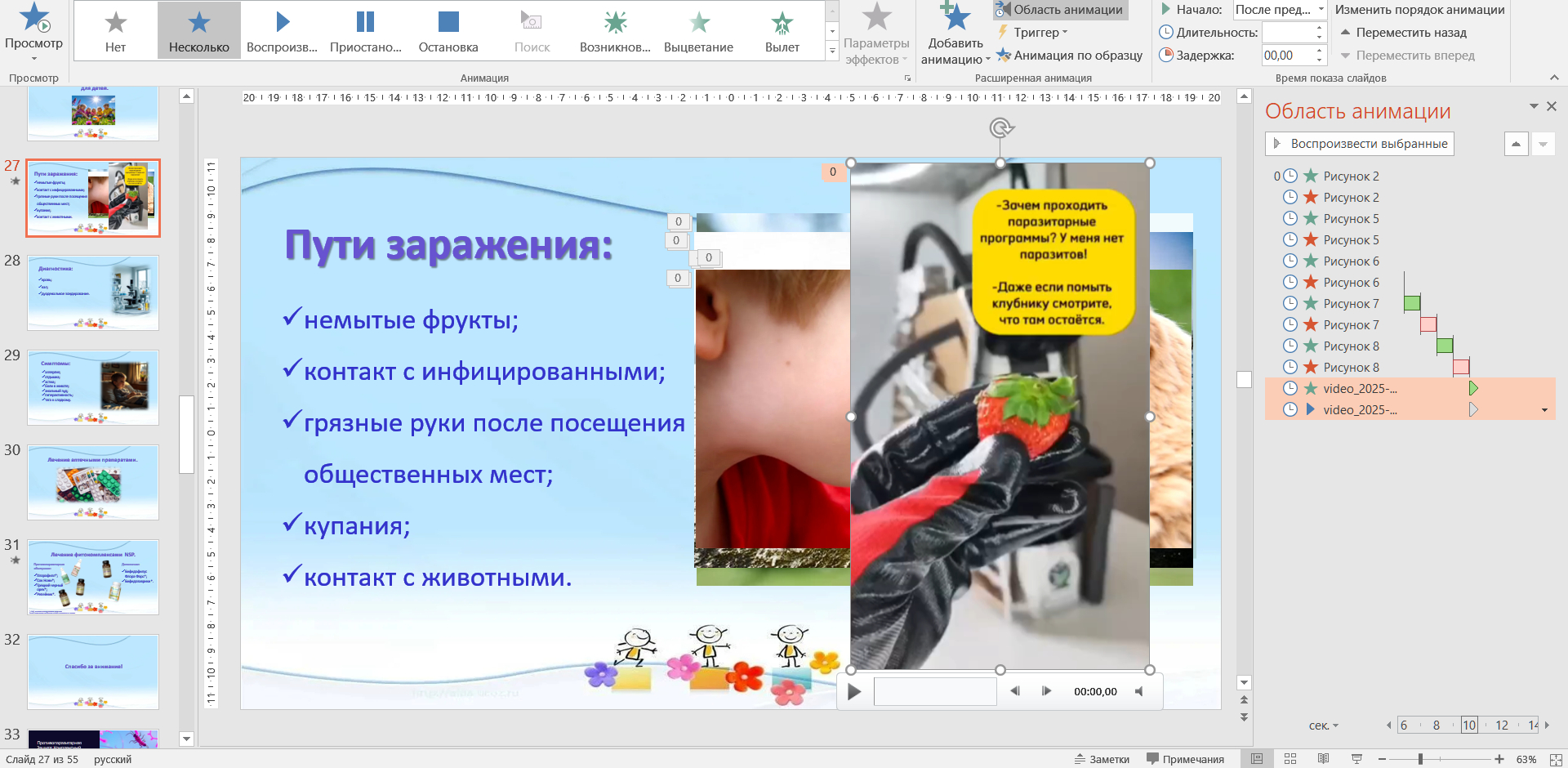Open dropdown arrow on video_2025 animation entry
The width and height of the screenshot is (1568, 768).
(1543, 409)
